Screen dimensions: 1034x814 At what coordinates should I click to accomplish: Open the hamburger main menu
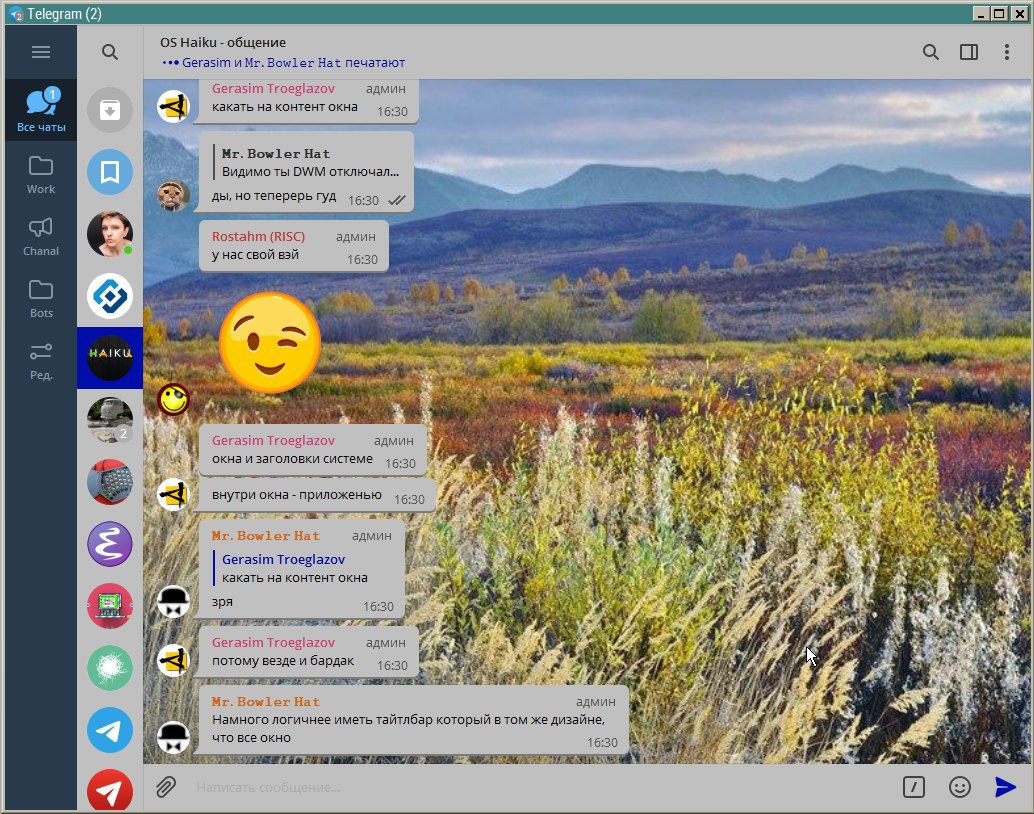pos(41,52)
